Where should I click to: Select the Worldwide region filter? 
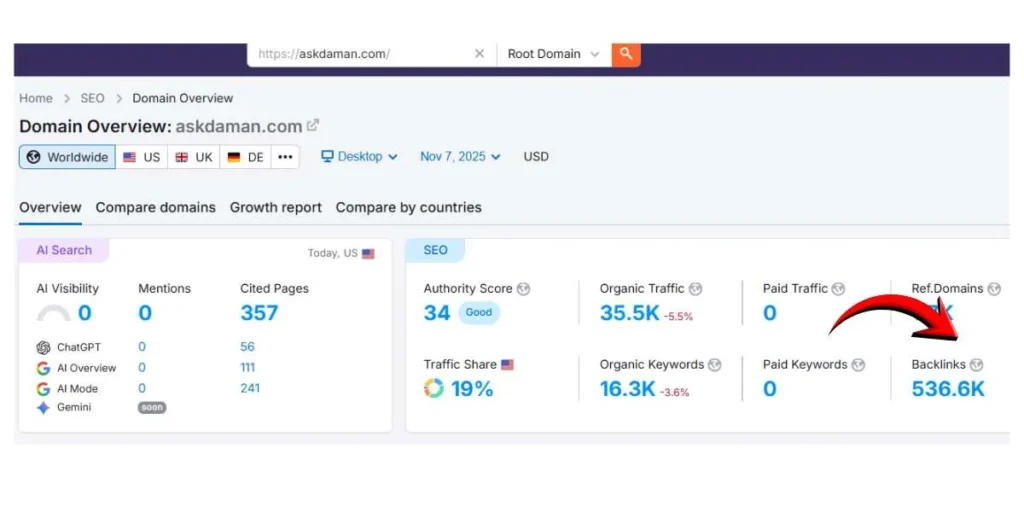pos(67,157)
